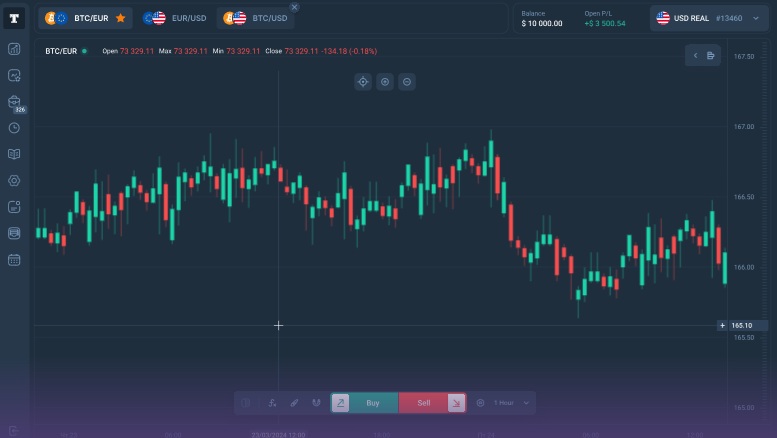Viewport: 777px width, 438px height.
Task: Toggle the BTC/EUR favorite star
Action: point(121,18)
